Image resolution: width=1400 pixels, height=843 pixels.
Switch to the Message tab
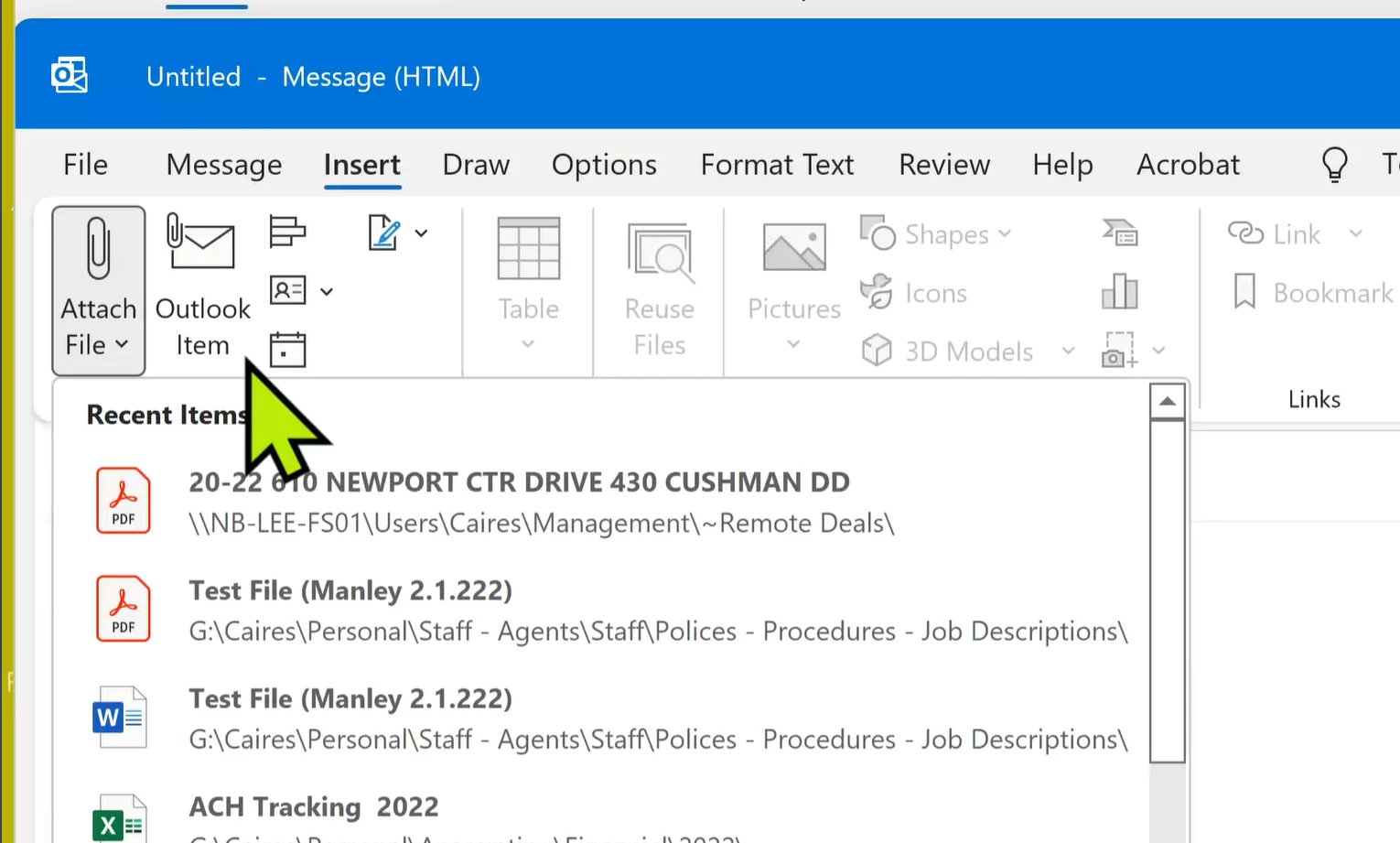tap(224, 165)
